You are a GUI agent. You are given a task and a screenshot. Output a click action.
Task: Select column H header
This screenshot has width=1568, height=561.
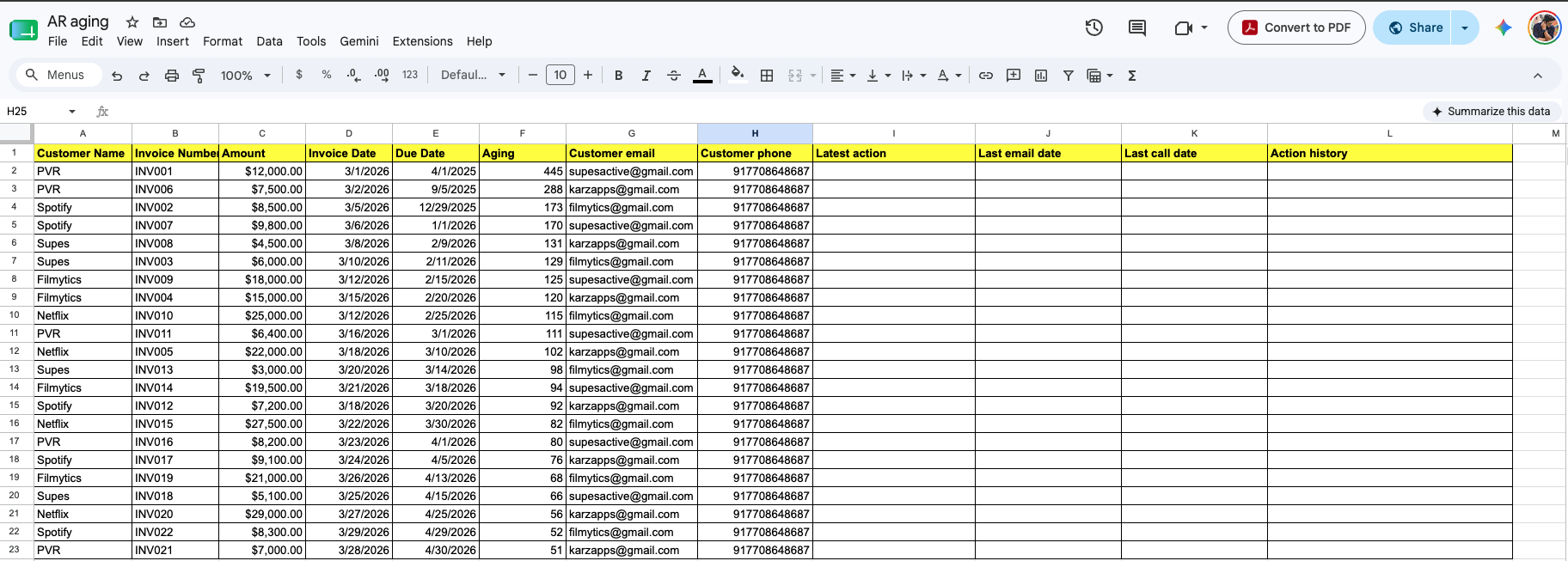[755, 133]
